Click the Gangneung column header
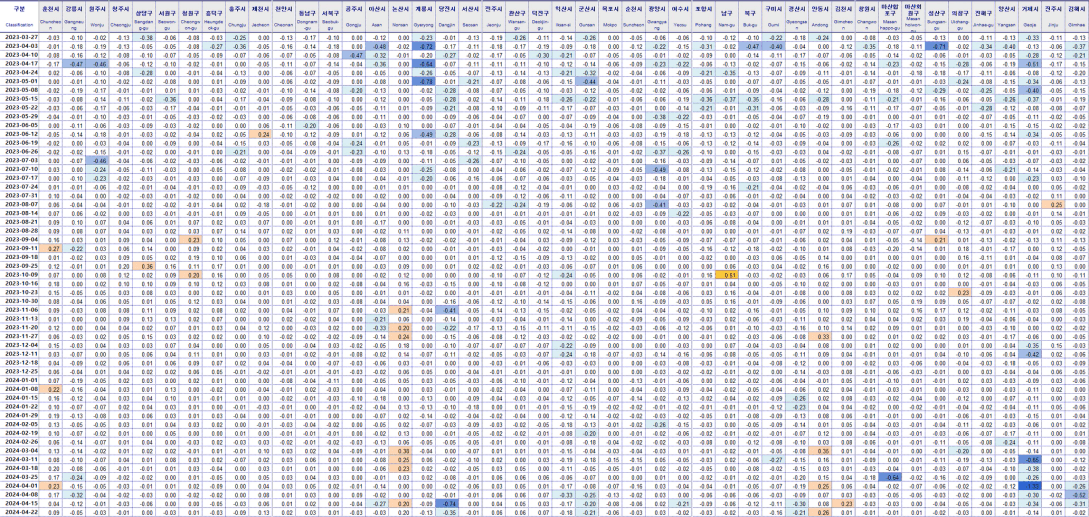This screenshot has height=517, width=1089. point(74,17)
